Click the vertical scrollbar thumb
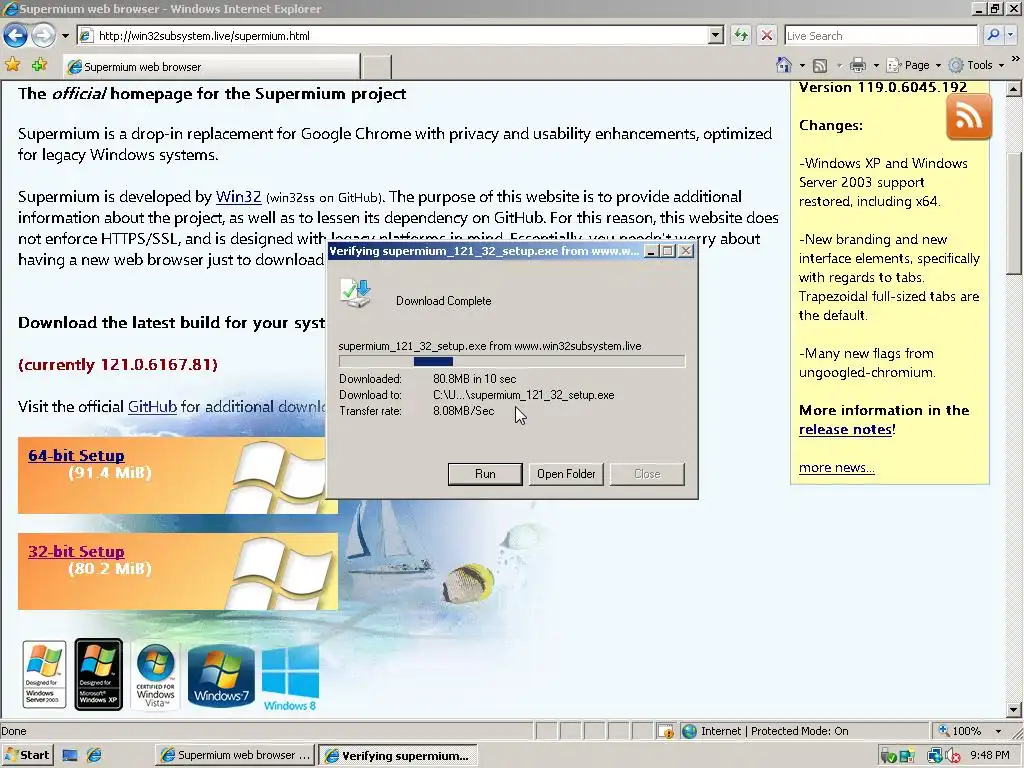This screenshot has width=1024, height=768. pyautogui.click(x=1014, y=214)
